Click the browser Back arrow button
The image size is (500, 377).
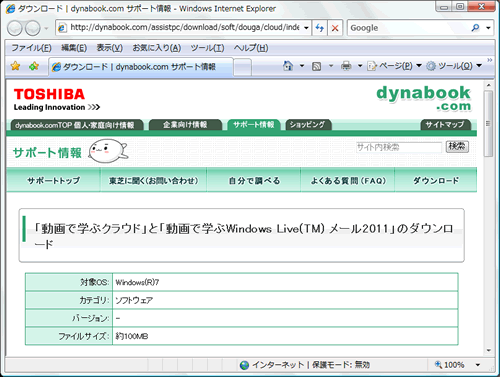[15, 28]
